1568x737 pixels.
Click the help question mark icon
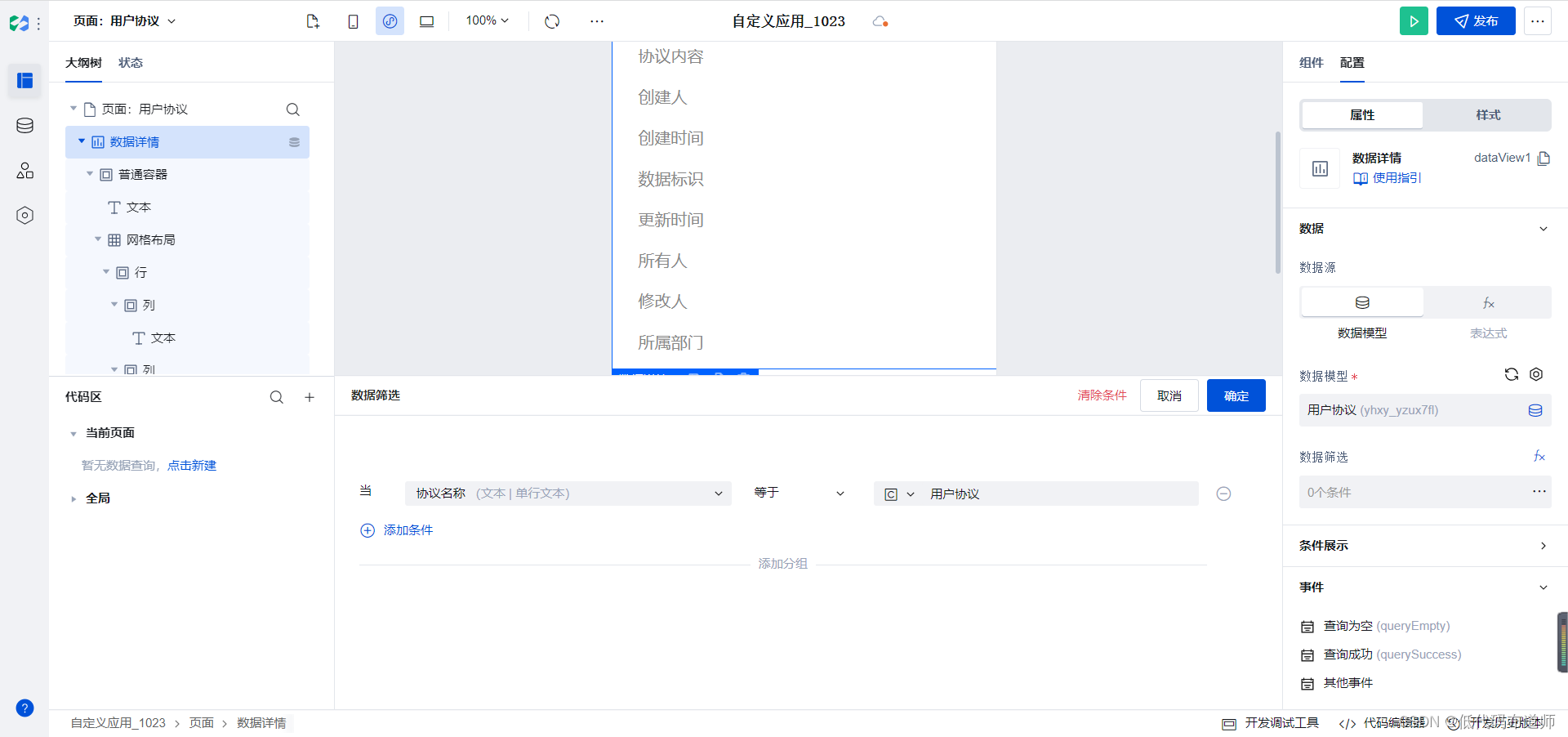click(24, 708)
